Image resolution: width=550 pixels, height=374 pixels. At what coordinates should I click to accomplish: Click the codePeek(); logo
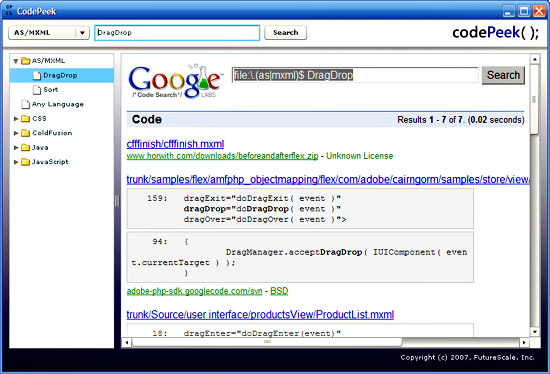[495, 33]
